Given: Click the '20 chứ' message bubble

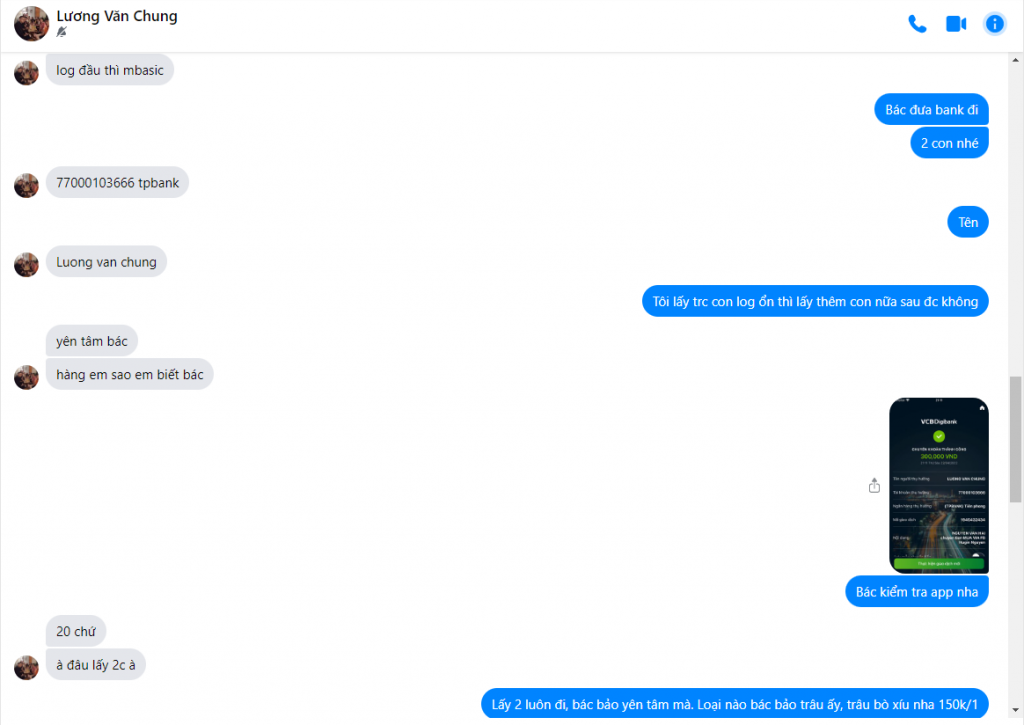Looking at the screenshot, I should (x=76, y=631).
